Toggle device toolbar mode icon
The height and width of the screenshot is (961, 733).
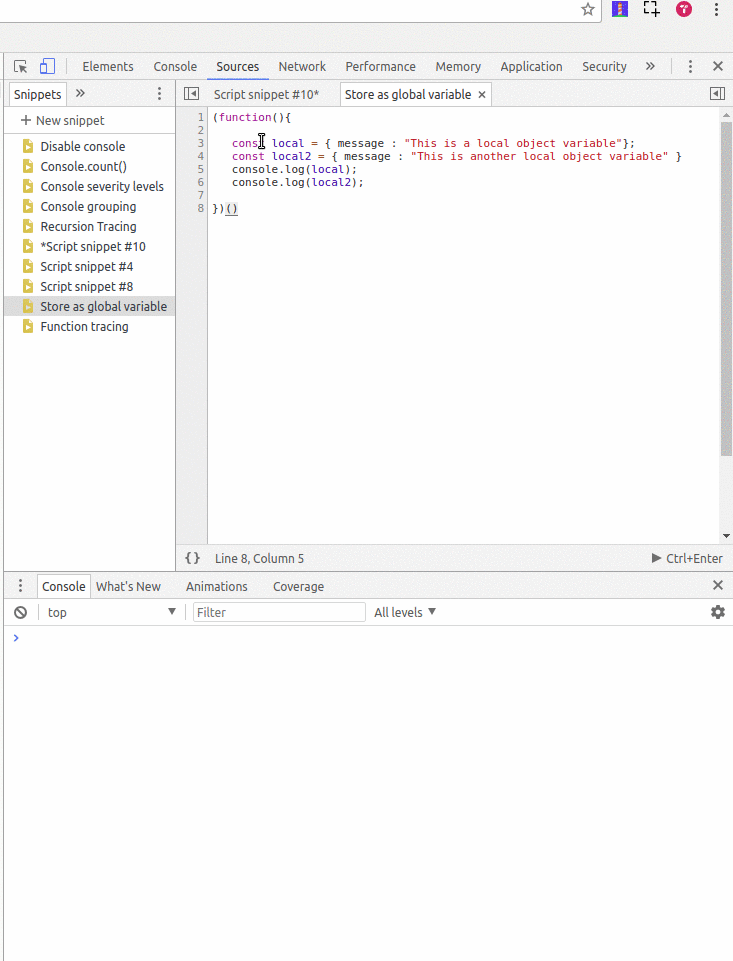(47, 66)
